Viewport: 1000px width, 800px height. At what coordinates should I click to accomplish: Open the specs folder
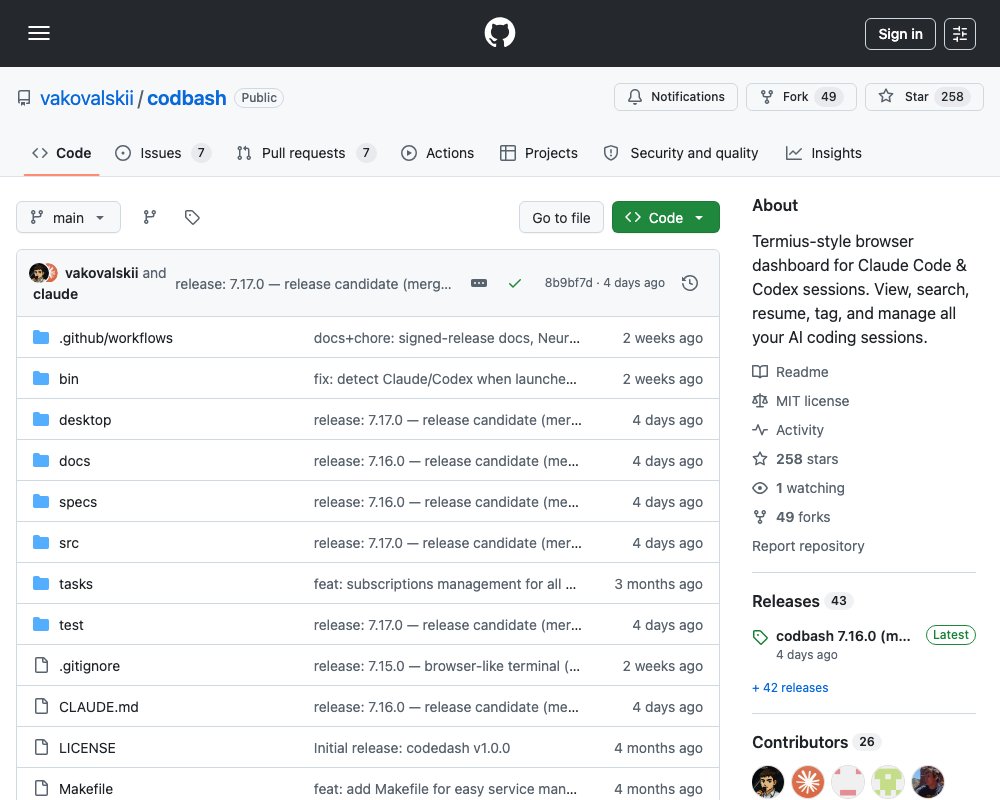coord(78,502)
